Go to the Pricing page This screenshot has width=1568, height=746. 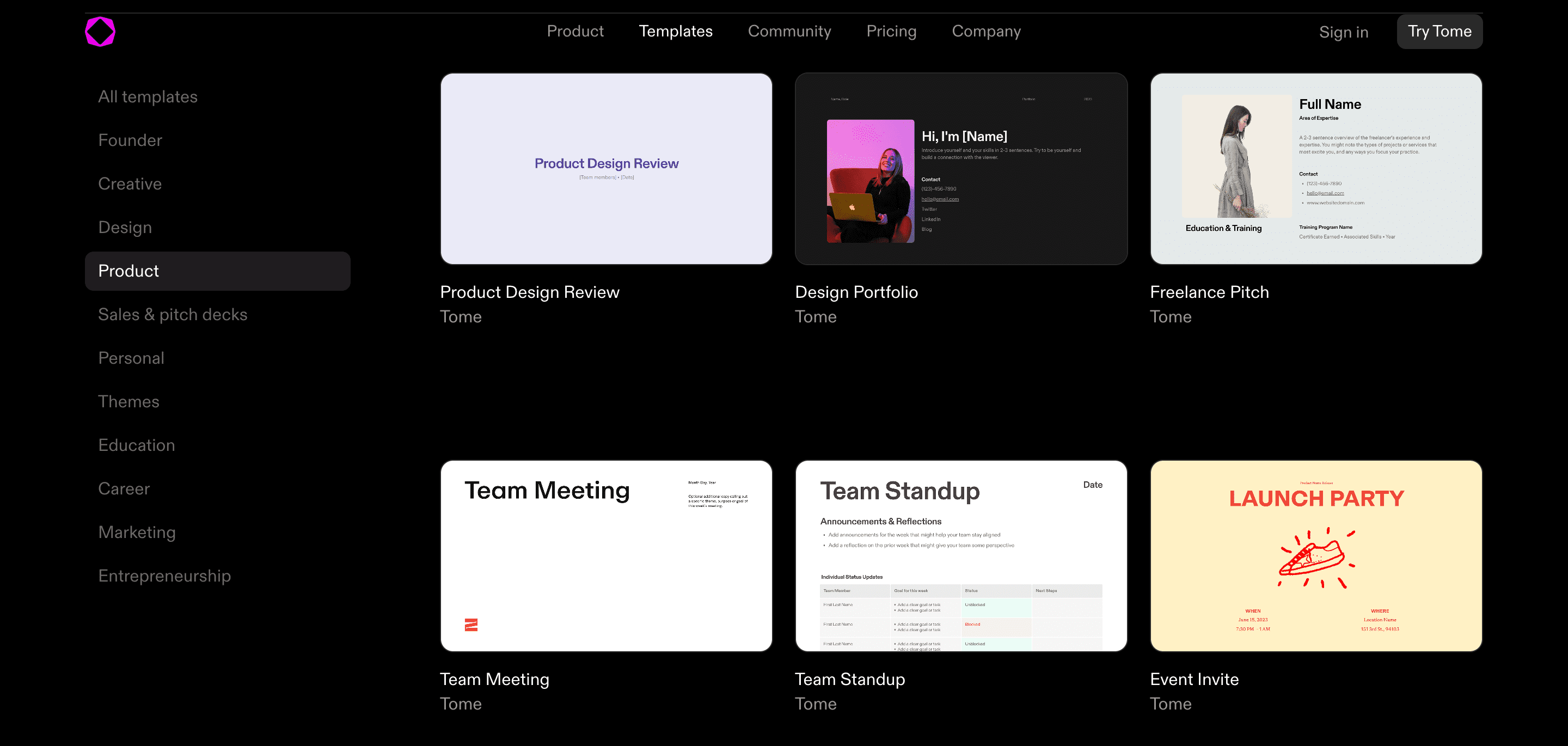891,31
